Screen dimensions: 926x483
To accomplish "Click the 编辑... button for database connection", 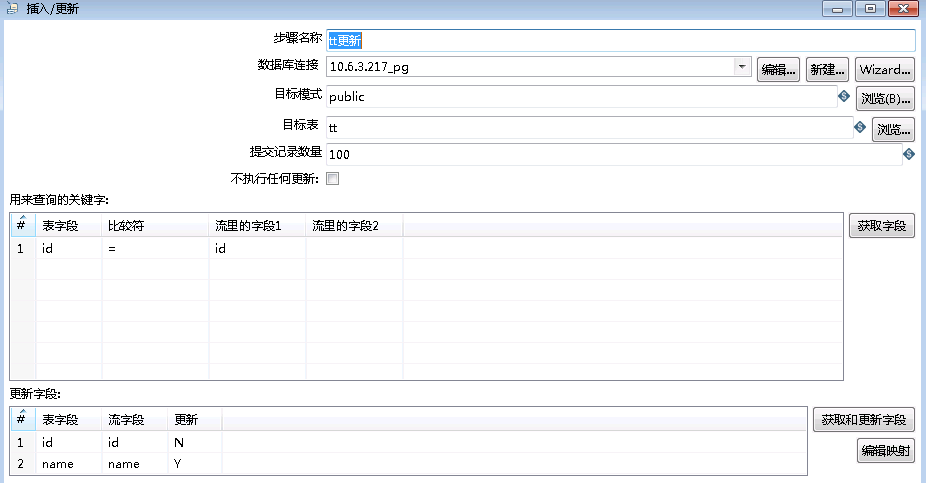I will coord(778,70).
